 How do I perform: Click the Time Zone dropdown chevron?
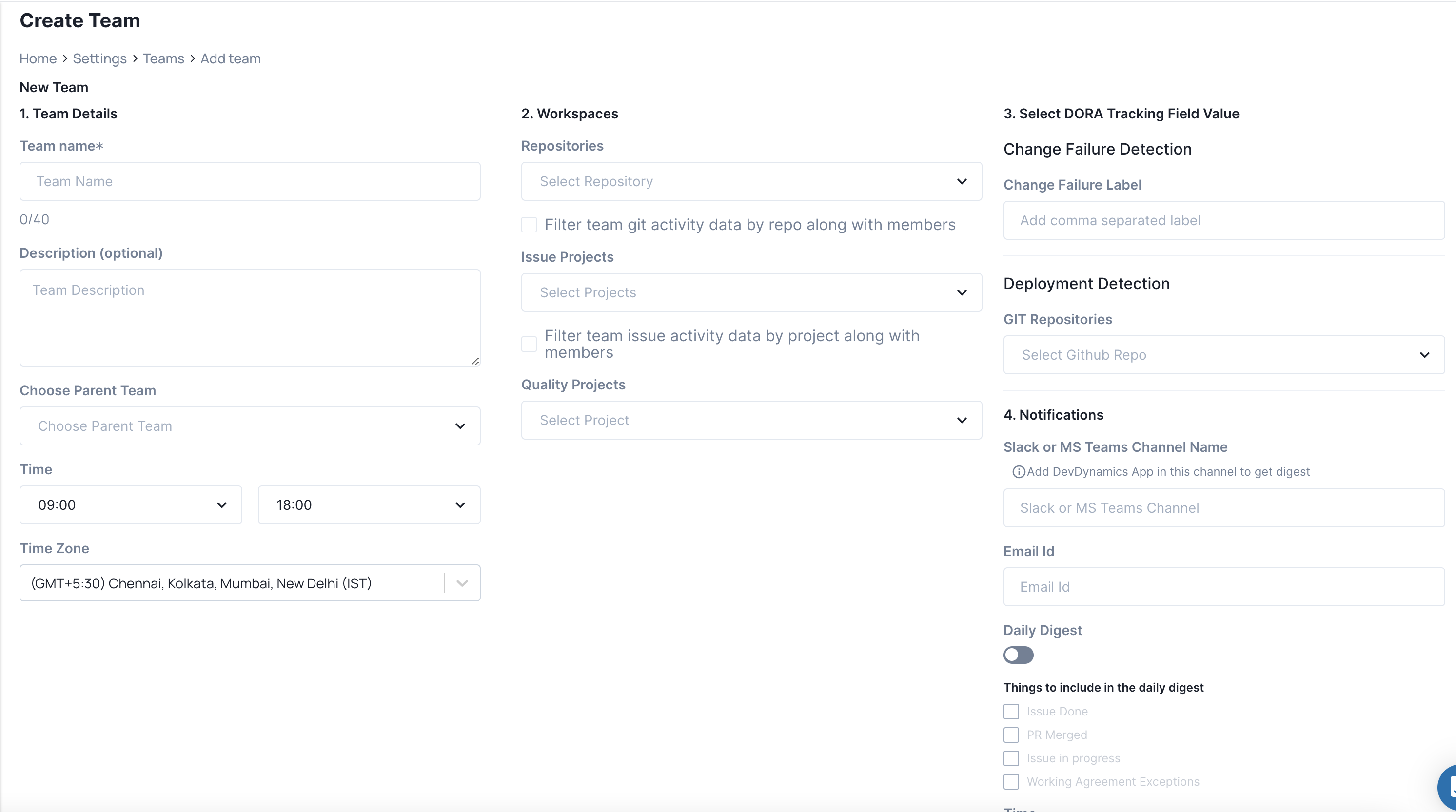(x=462, y=583)
